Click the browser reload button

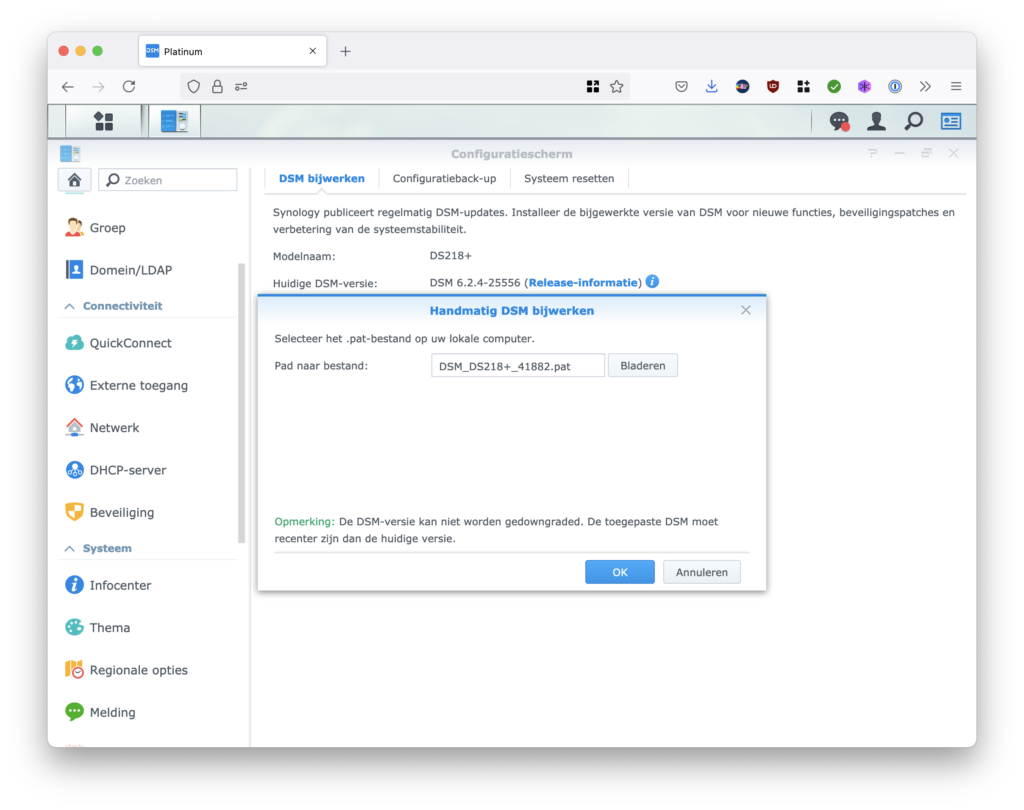click(x=129, y=86)
